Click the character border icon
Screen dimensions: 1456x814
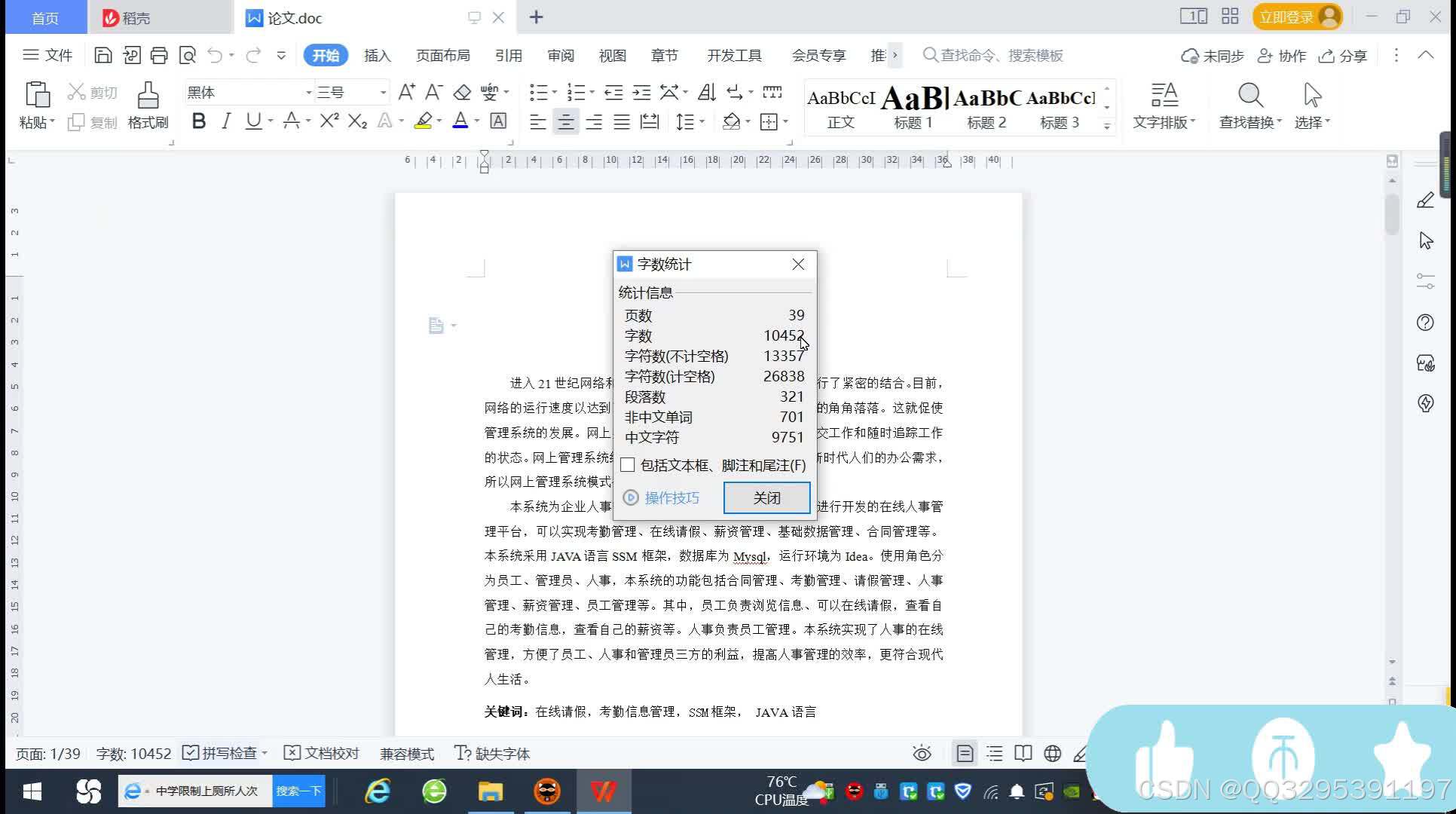pyautogui.click(x=498, y=121)
